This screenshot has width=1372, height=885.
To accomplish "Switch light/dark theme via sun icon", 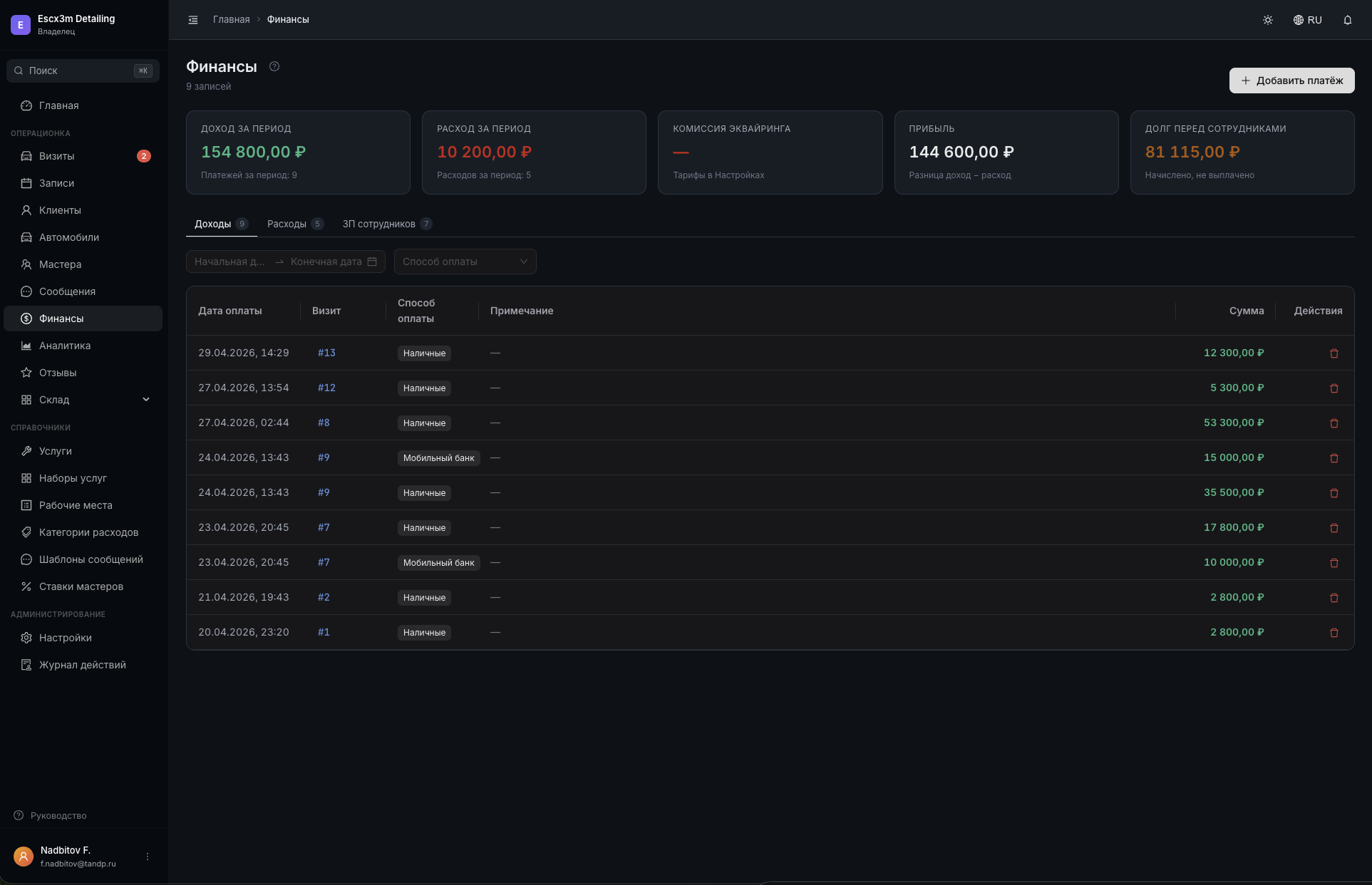I will tap(1268, 20).
